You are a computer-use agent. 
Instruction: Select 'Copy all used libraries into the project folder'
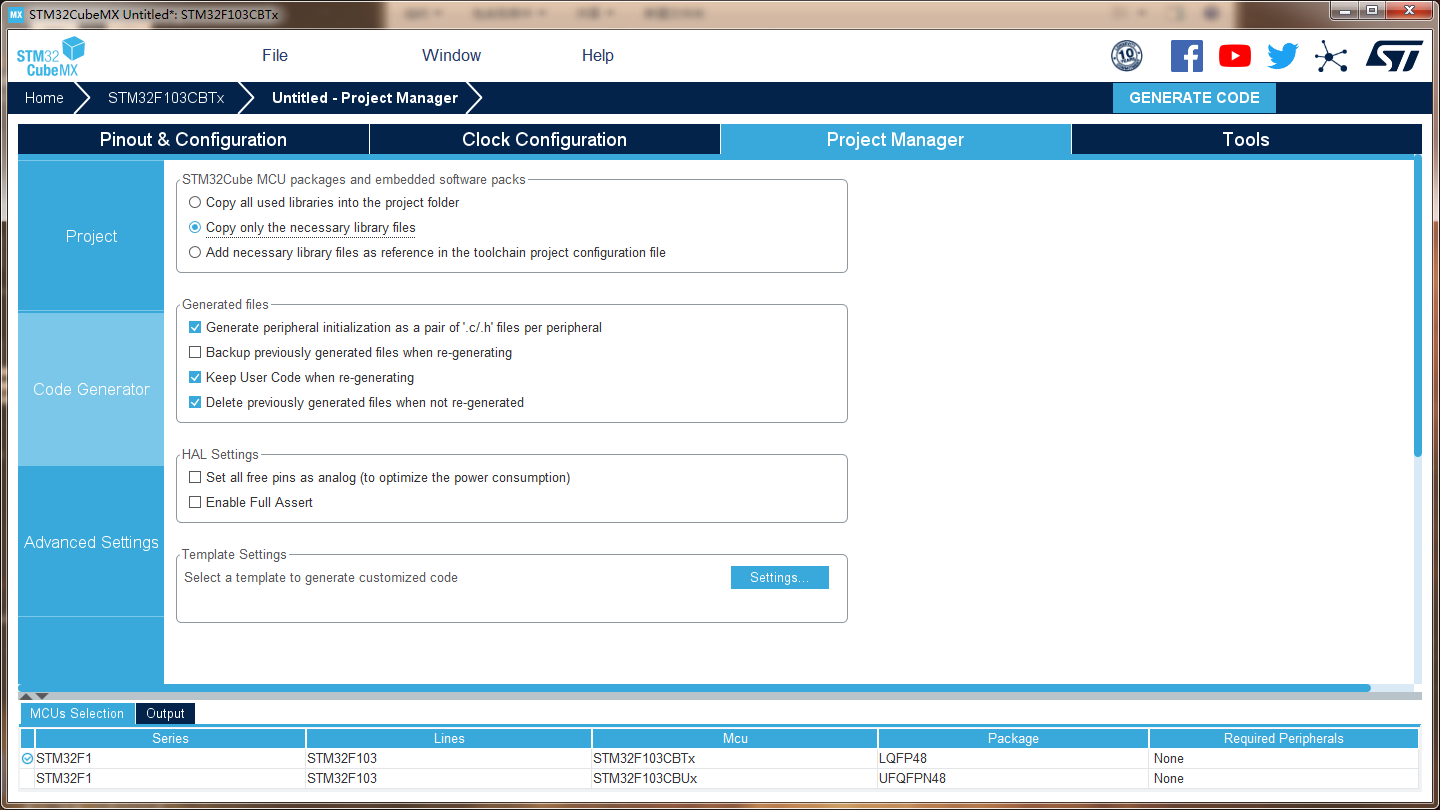(195, 202)
